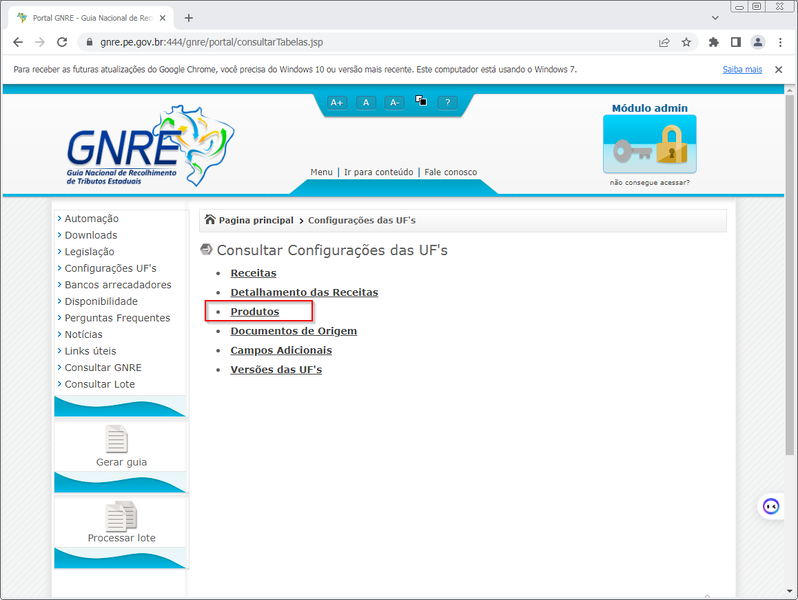Click the padlock site info icon

pos(90,42)
